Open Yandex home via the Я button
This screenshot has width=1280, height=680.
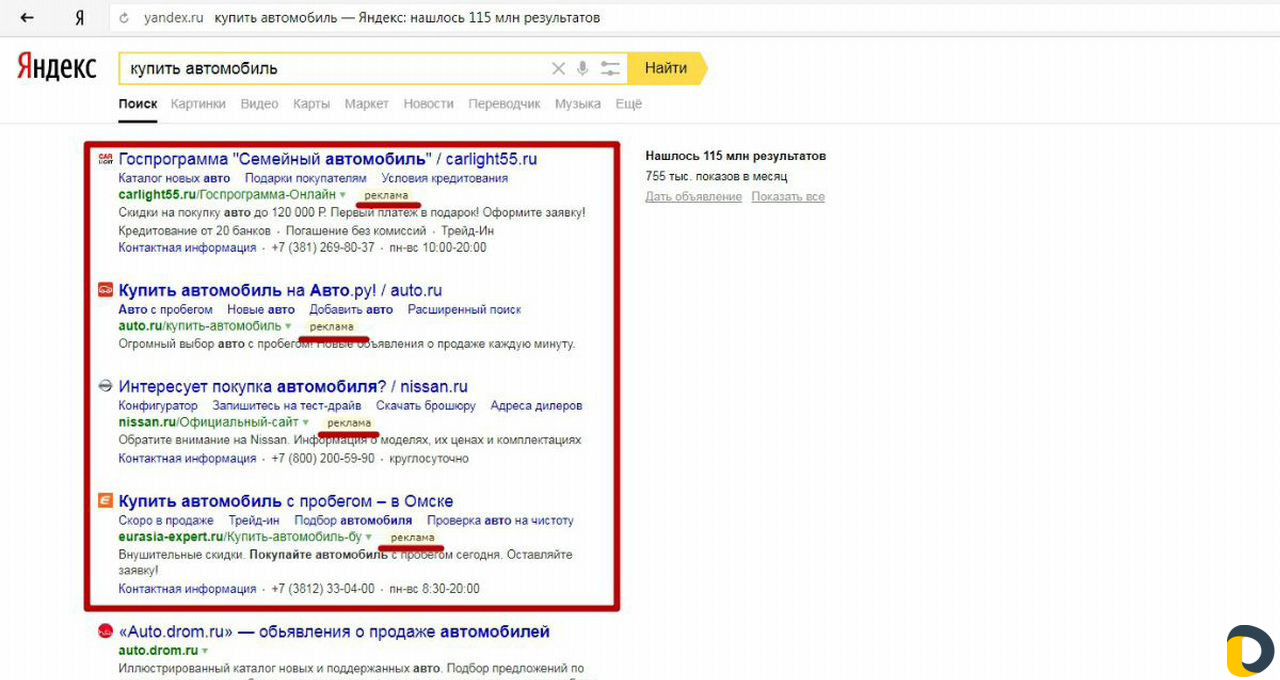79,18
